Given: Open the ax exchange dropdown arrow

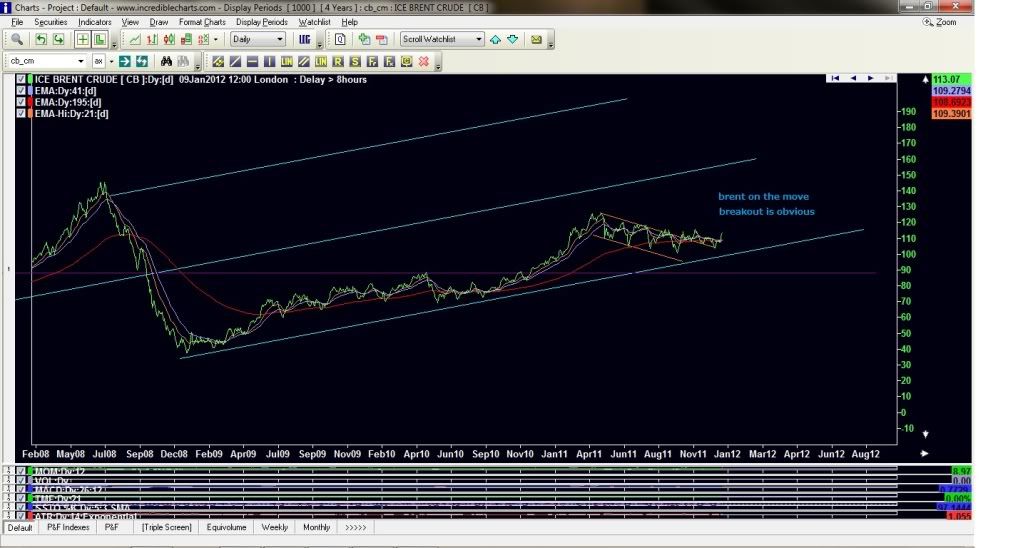Looking at the screenshot, I should coord(112,61).
